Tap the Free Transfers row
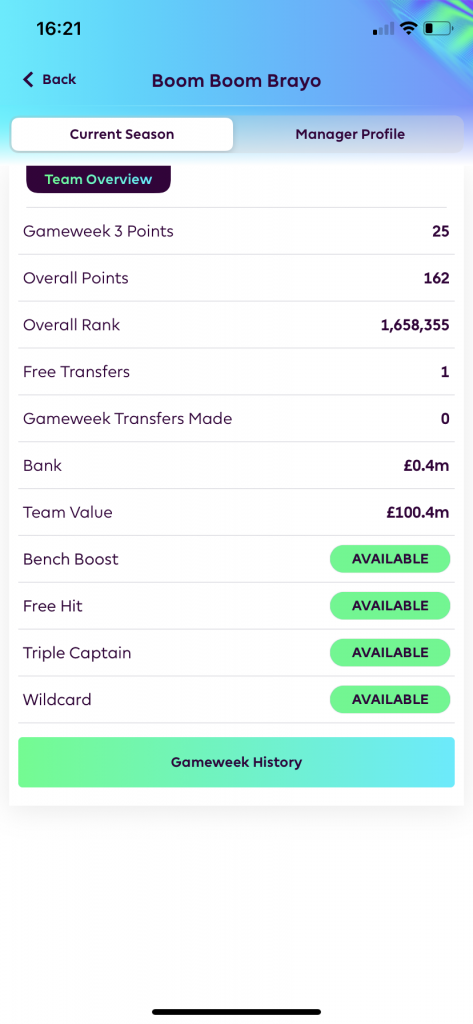Viewport: 473px width, 1024px height. (x=236, y=372)
